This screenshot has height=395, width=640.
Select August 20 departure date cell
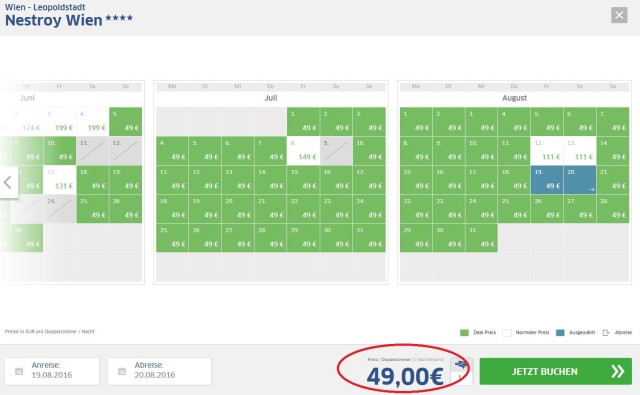[580, 180]
